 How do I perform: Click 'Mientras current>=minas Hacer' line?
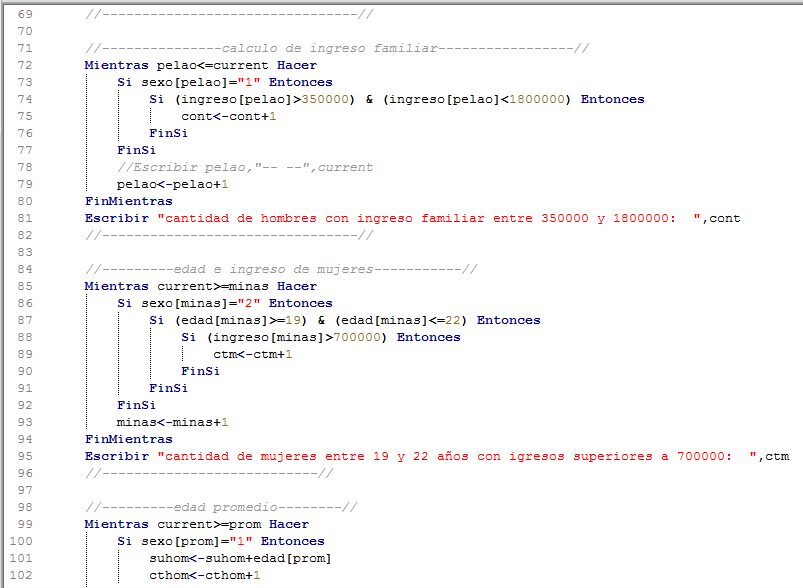201,286
